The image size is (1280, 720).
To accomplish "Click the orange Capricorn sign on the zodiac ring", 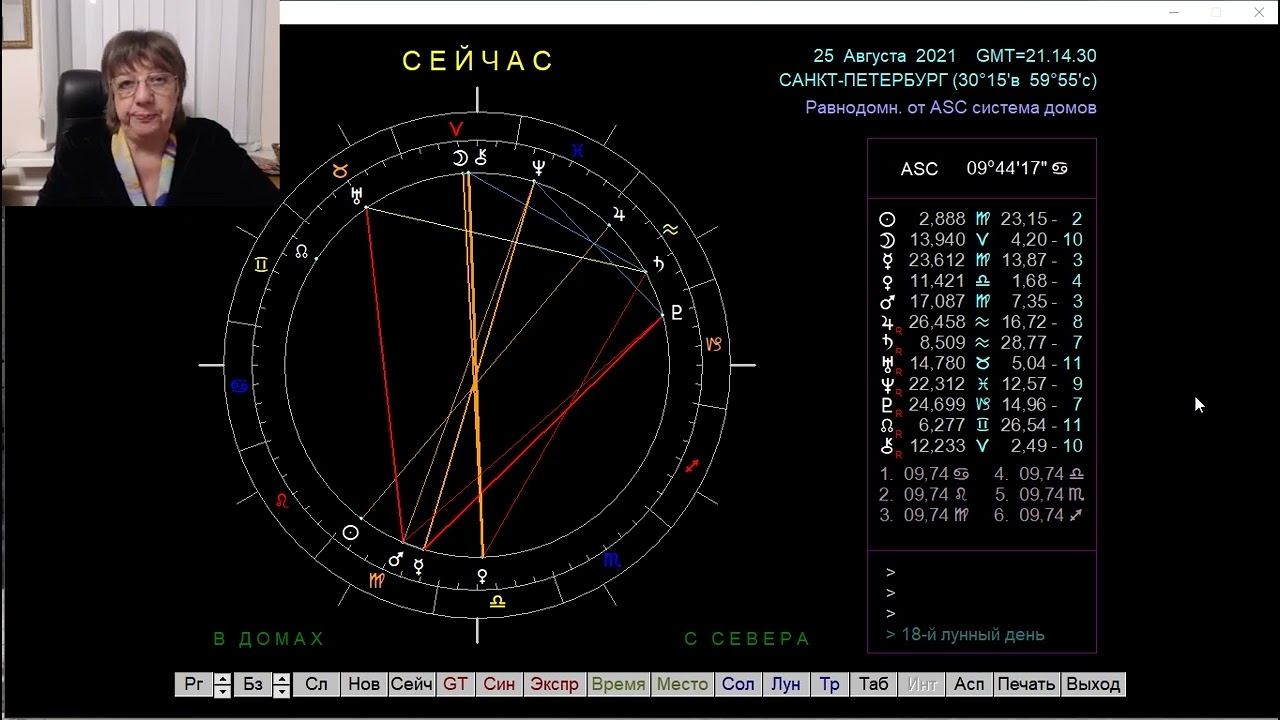I will click(x=714, y=344).
